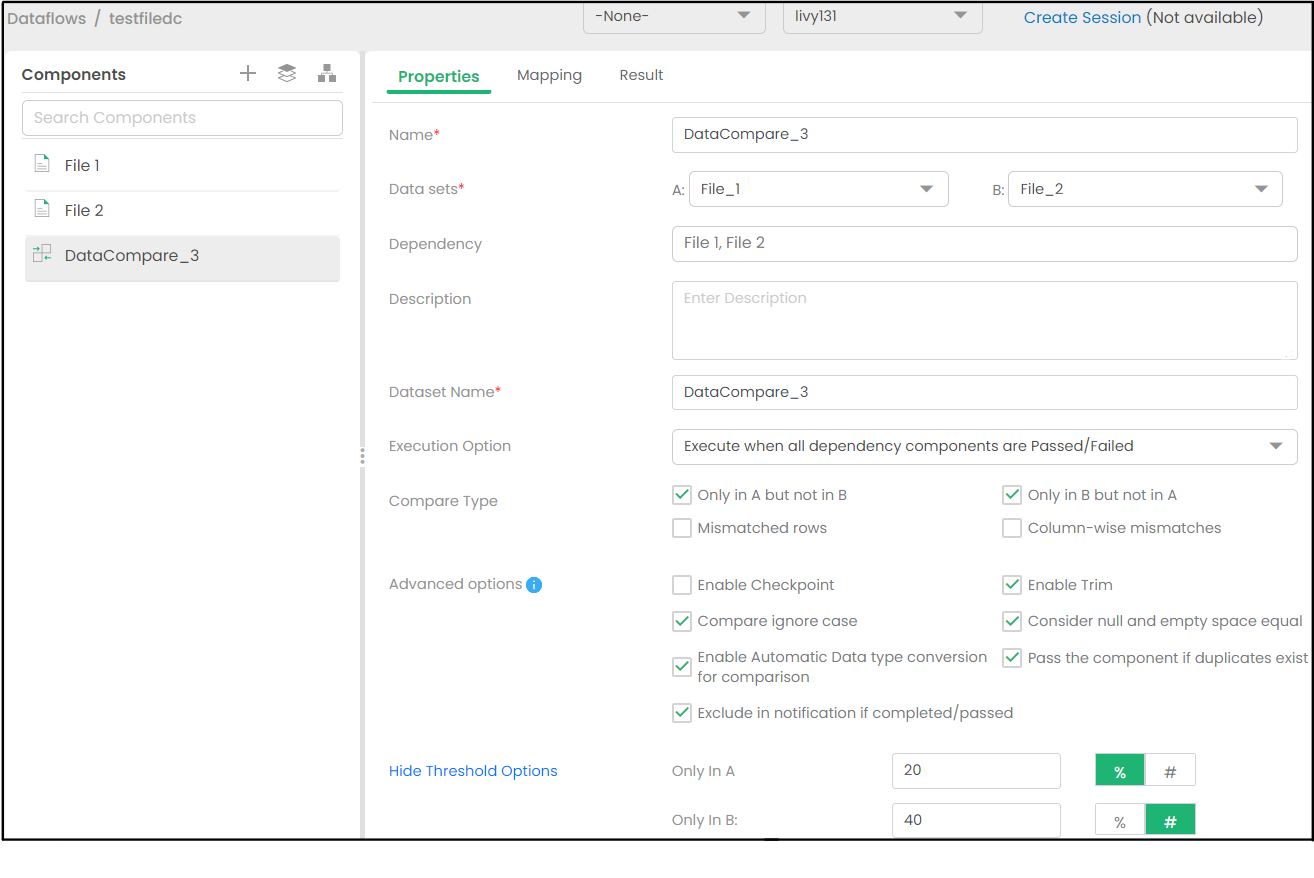Enable the Checkpoint checkbox
1314x878 pixels.
pos(682,585)
